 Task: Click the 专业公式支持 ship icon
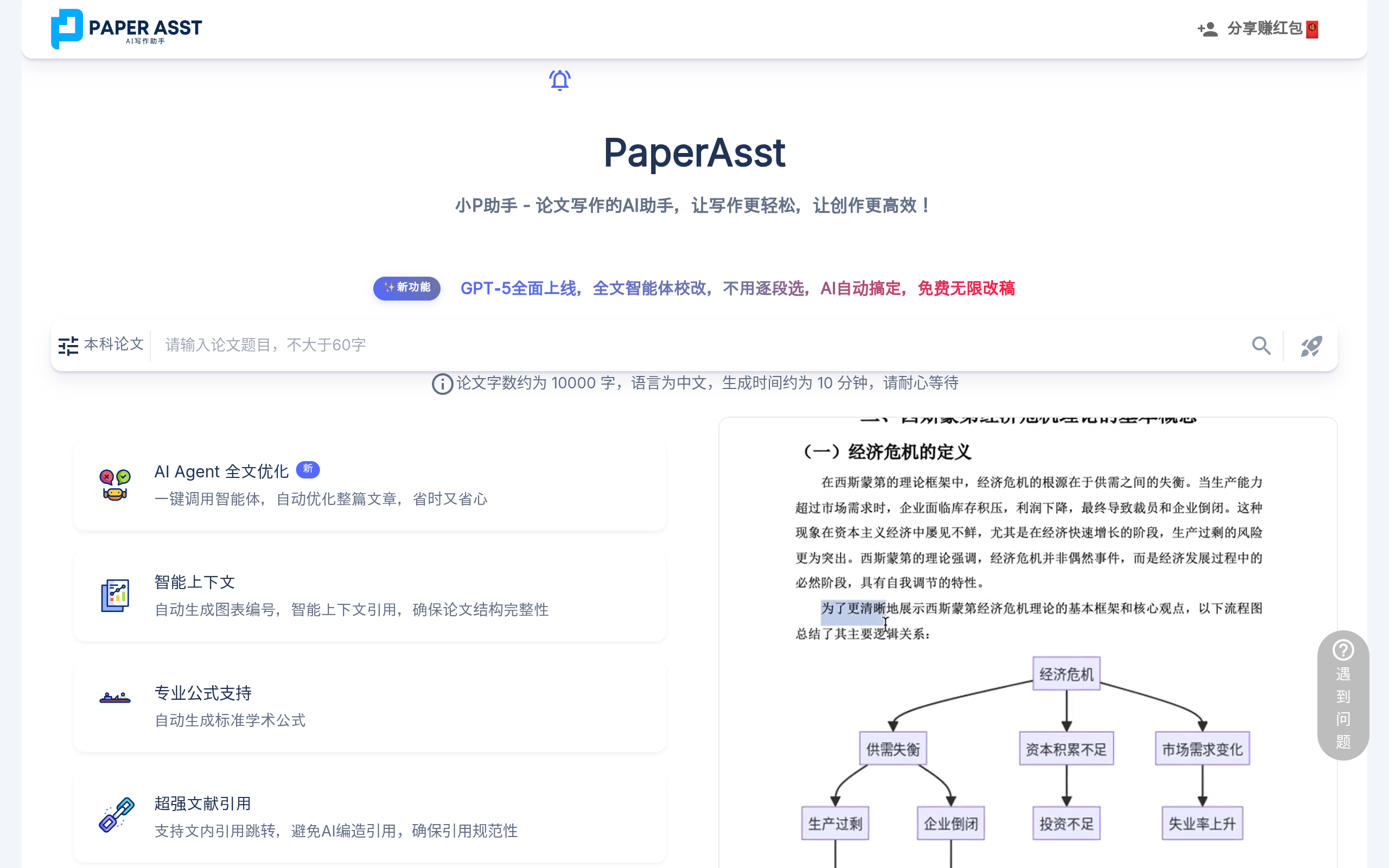point(115,698)
